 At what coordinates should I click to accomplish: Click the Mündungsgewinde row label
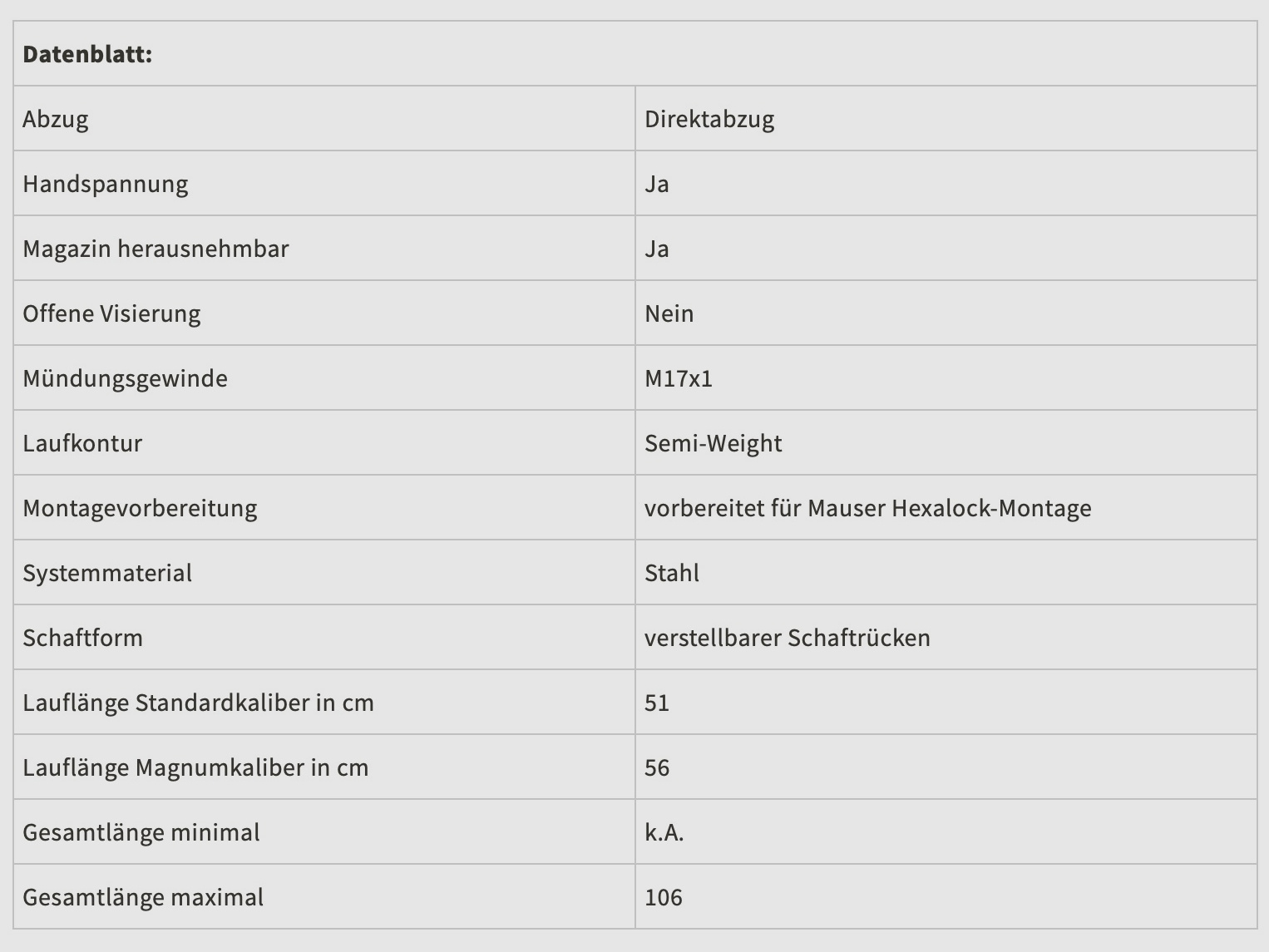[125, 378]
